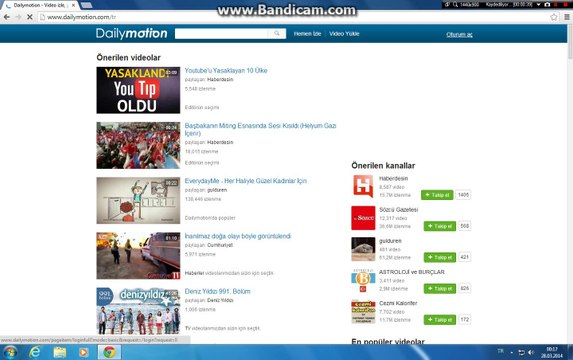
Task: Open Windows Start button
Action: pyautogui.click(x=10, y=352)
